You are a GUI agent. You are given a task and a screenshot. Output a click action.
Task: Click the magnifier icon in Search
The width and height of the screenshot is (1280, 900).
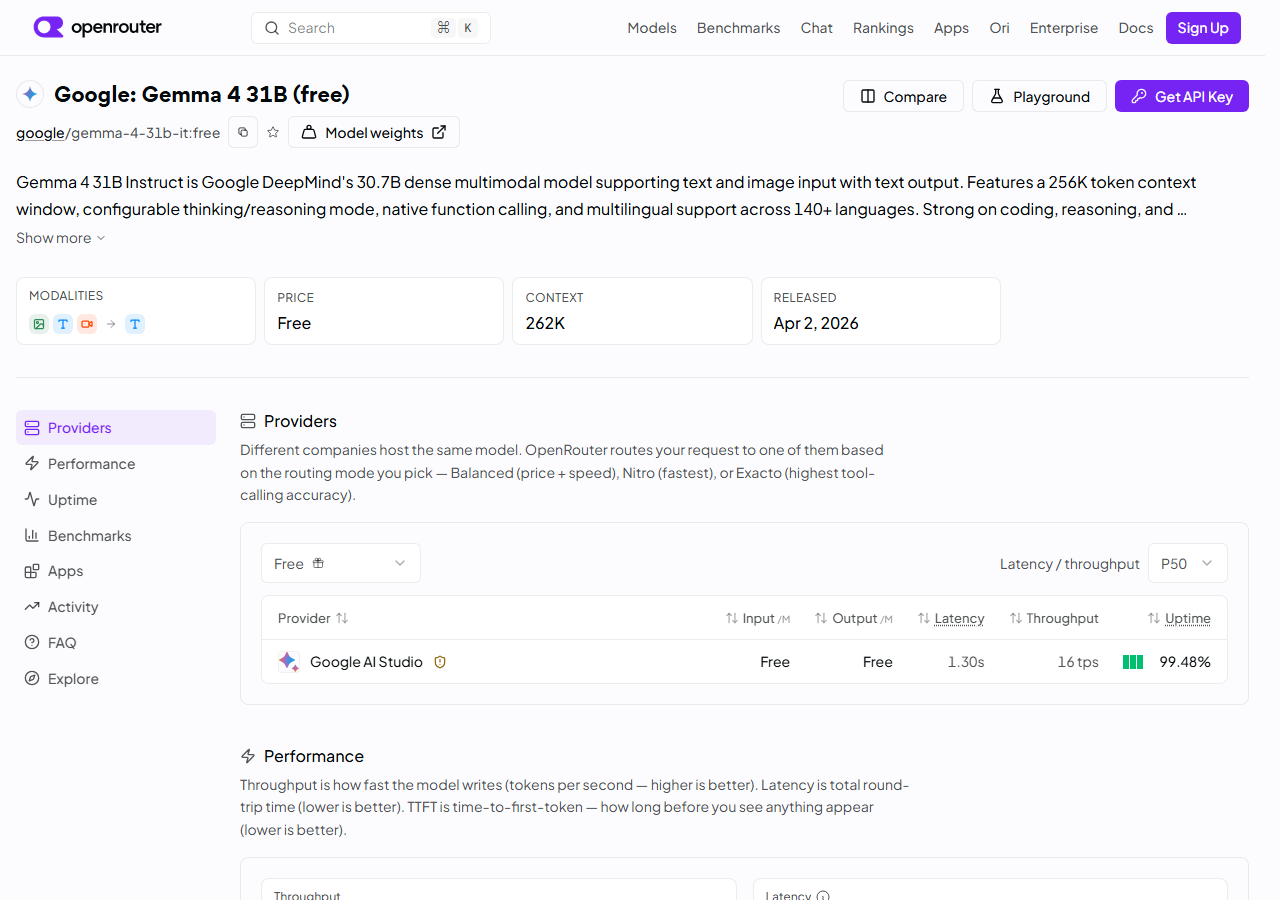pos(272,28)
